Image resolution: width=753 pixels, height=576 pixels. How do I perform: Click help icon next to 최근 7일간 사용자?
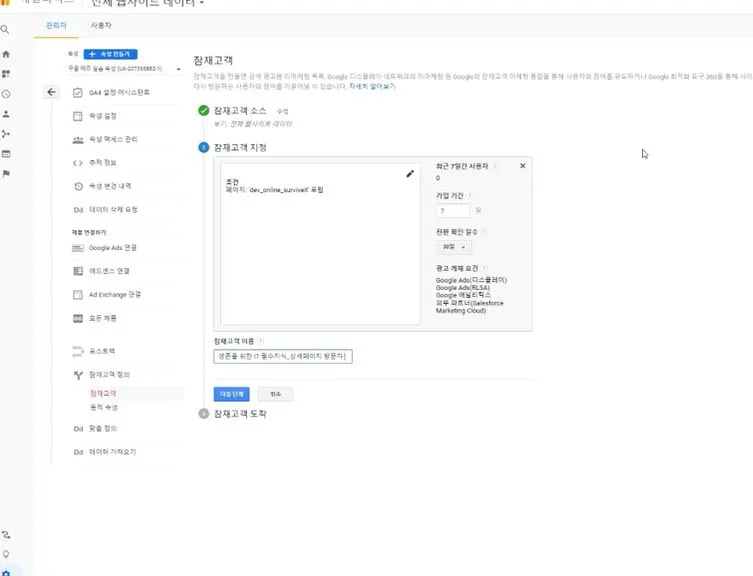tap(495, 166)
